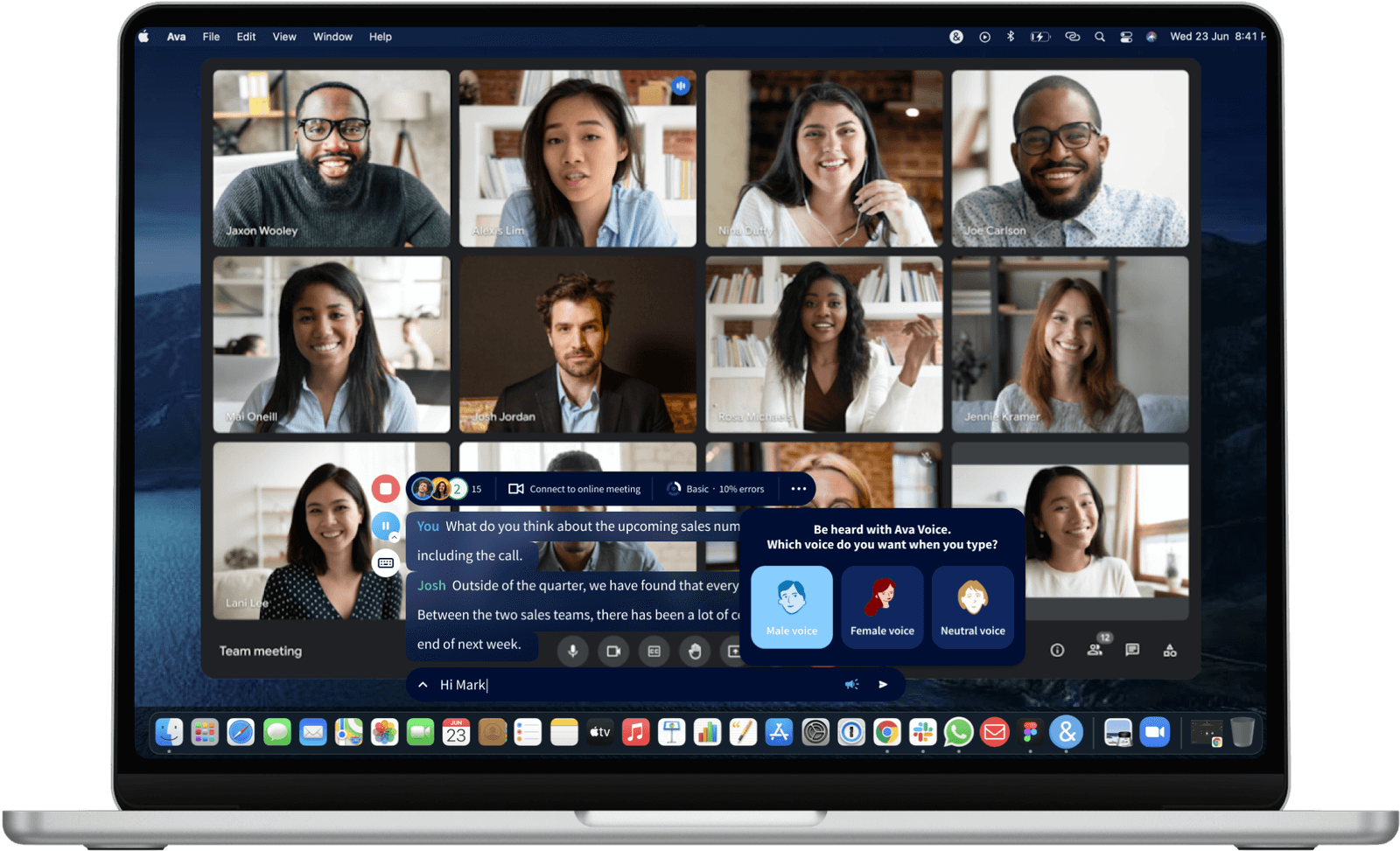Select Jaxon Wooley's video tile
The height and width of the screenshot is (851, 1400).
[332, 158]
